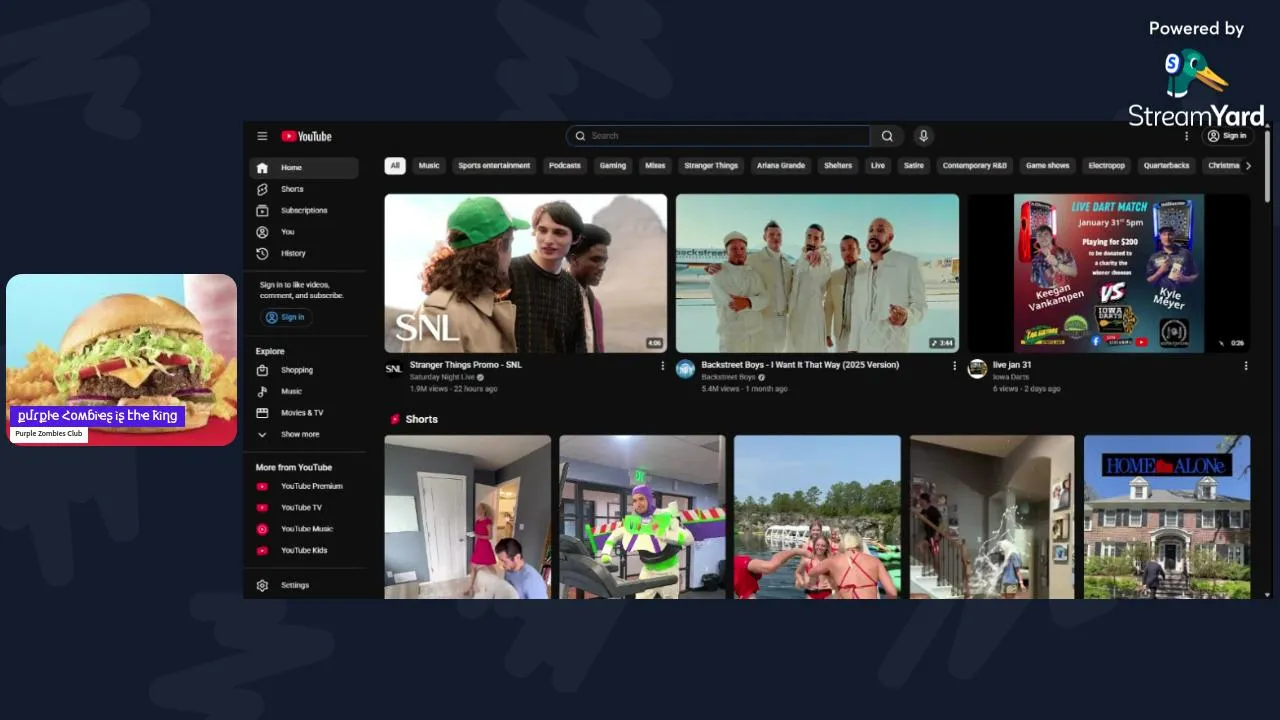Open the Saturday Night Live channel avatar
The width and height of the screenshot is (1280, 720).
pyautogui.click(x=394, y=369)
